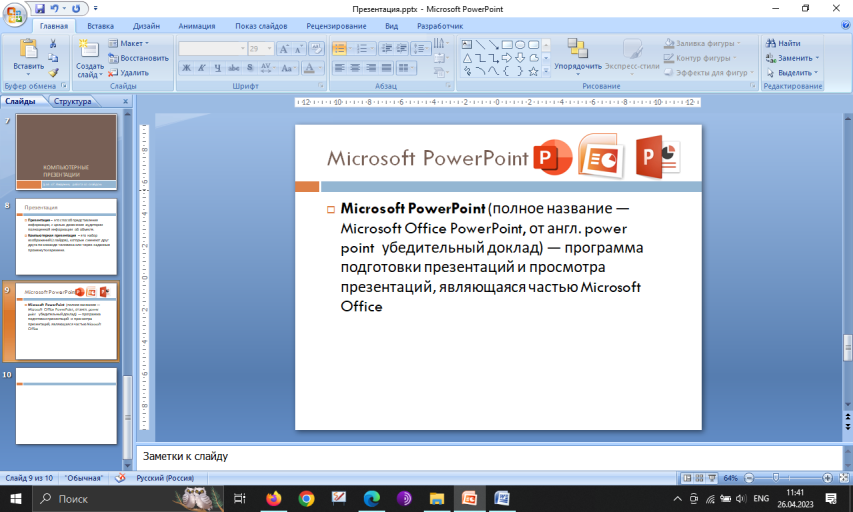This screenshot has height=512, width=853.
Task: Open the Выделить select dropdown
Action: click(792, 72)
